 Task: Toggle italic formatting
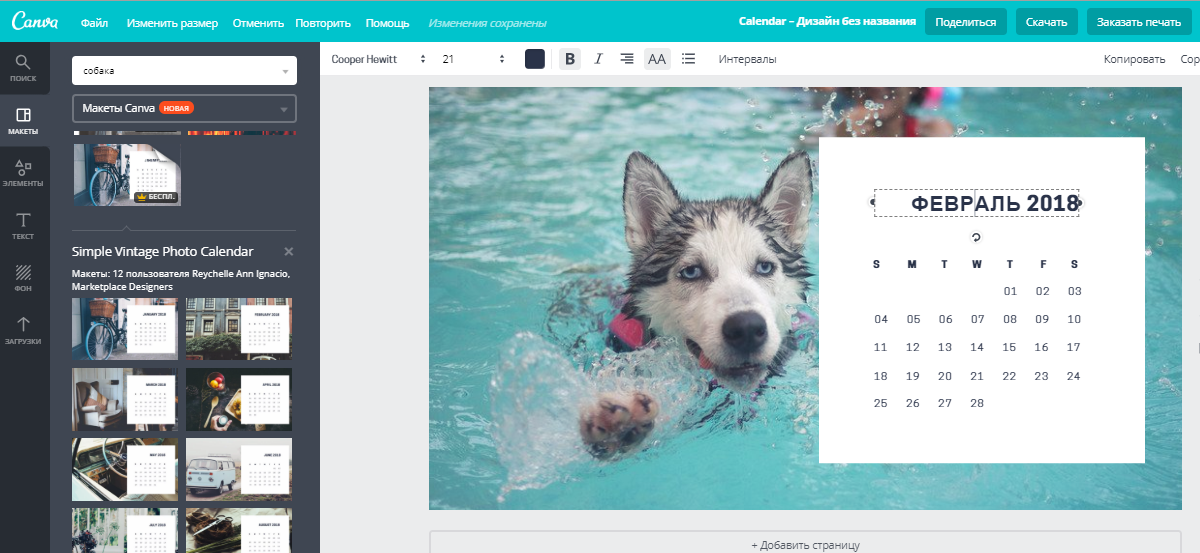tap(598, 59)
